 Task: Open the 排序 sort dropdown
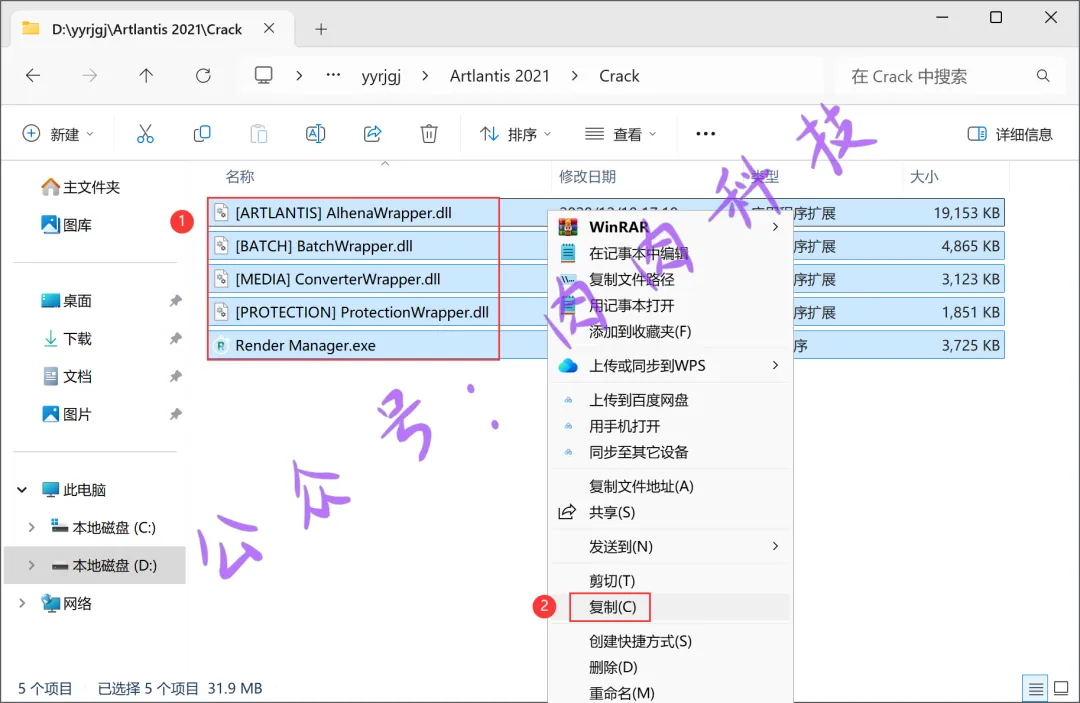click(515, 134)
